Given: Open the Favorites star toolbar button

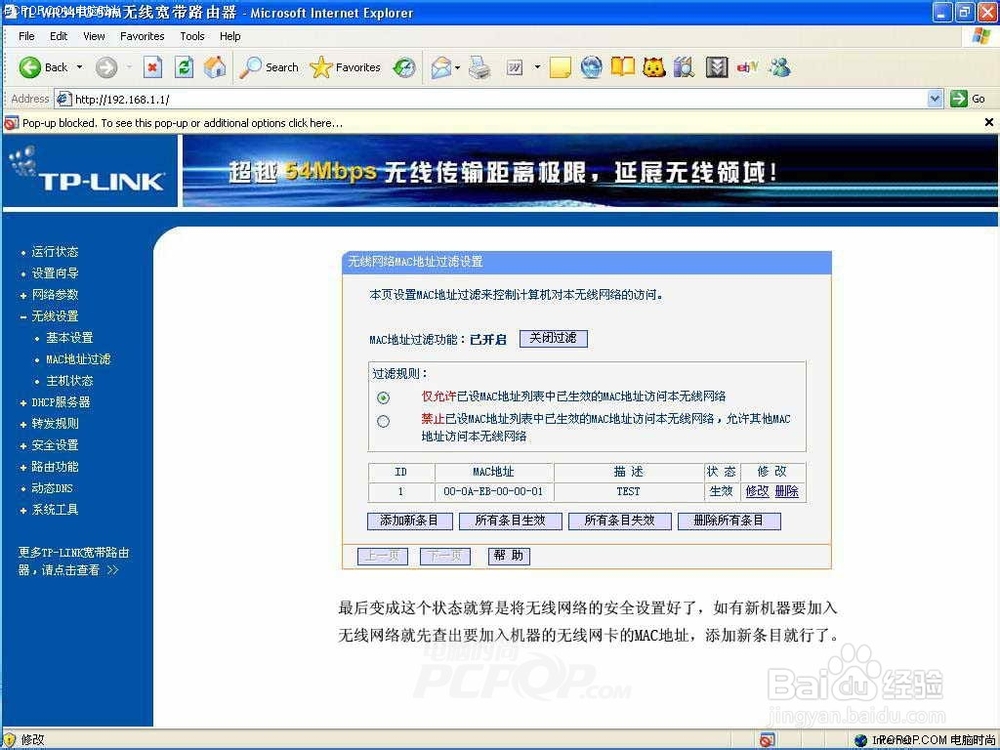Looking at the screenshot, I should [345, 67].
